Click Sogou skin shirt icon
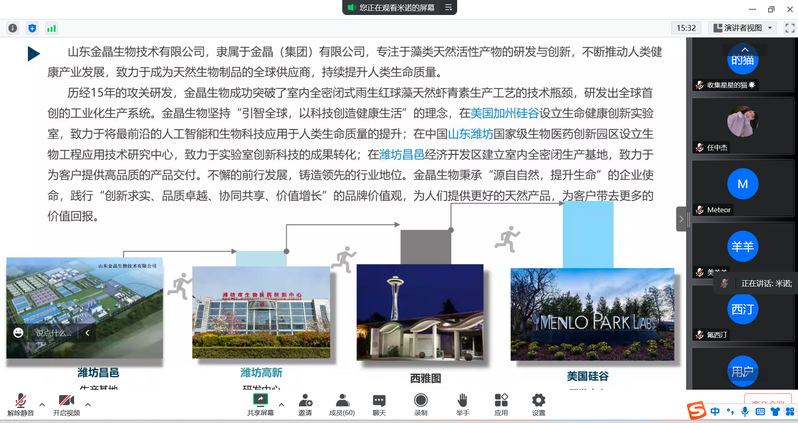This screenshot has height=423, width=798. click(775, 411)
